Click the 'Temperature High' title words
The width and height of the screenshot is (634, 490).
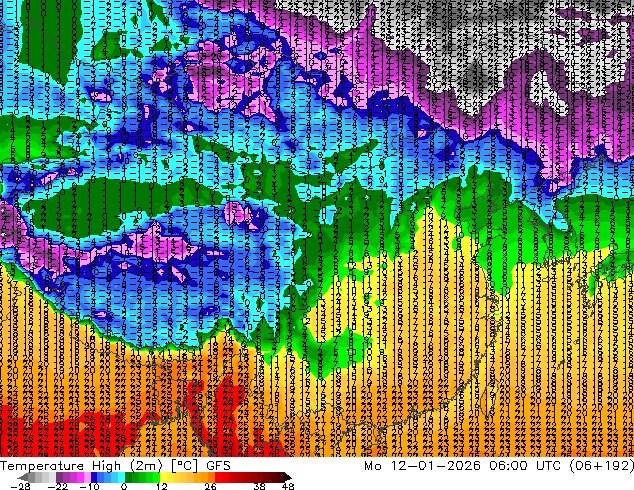pyautogui.click(x=60, y=466)
